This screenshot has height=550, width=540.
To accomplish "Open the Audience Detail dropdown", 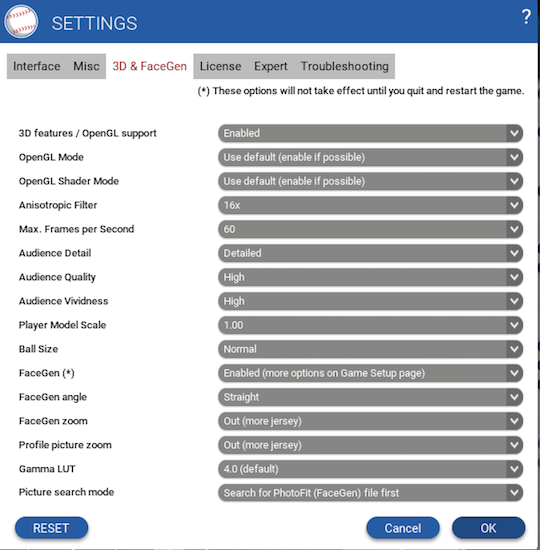I will pyautogui.click(x=371, y=253).
